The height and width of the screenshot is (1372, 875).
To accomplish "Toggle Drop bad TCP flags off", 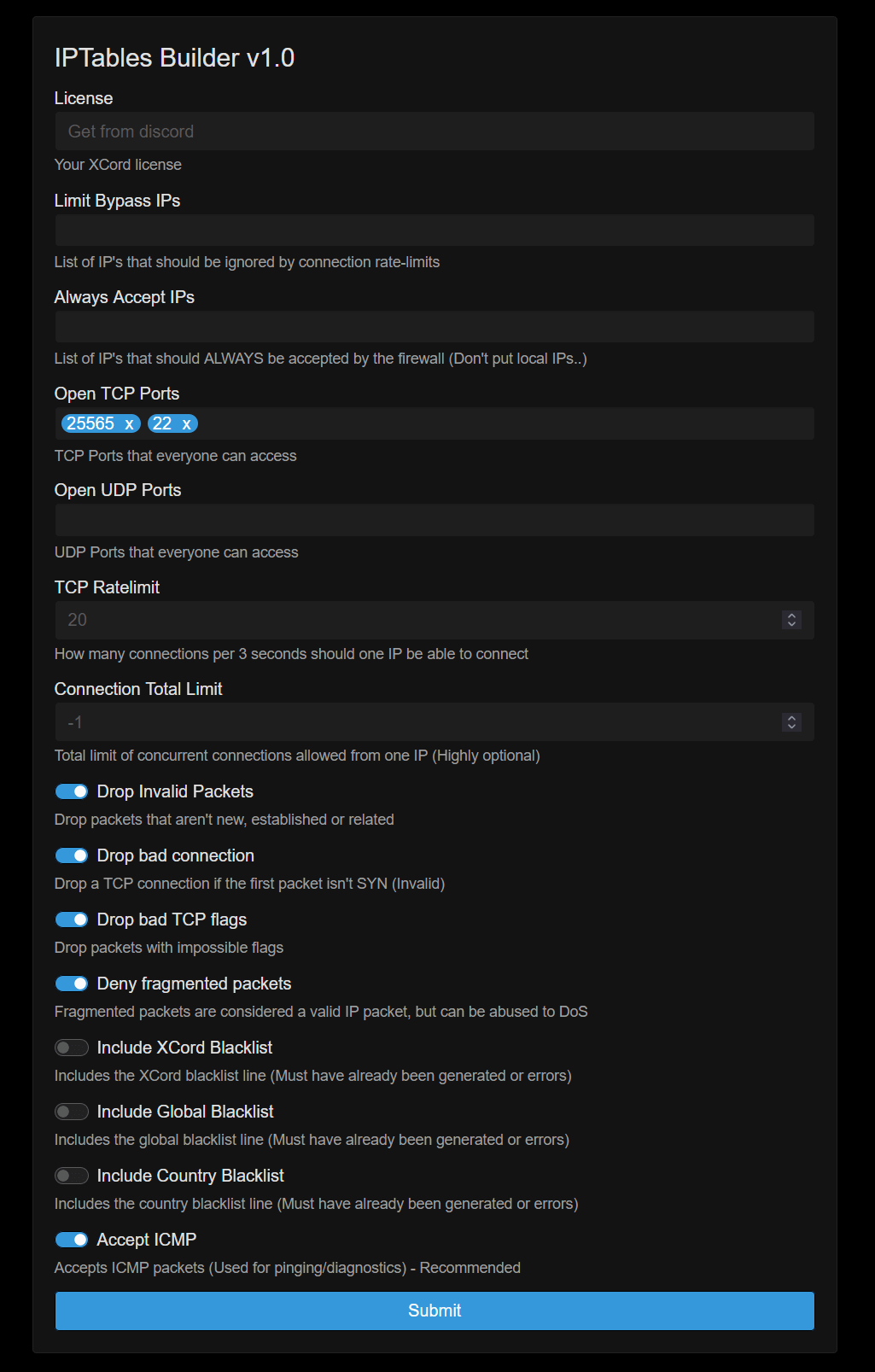I will [x=72, y=920].
